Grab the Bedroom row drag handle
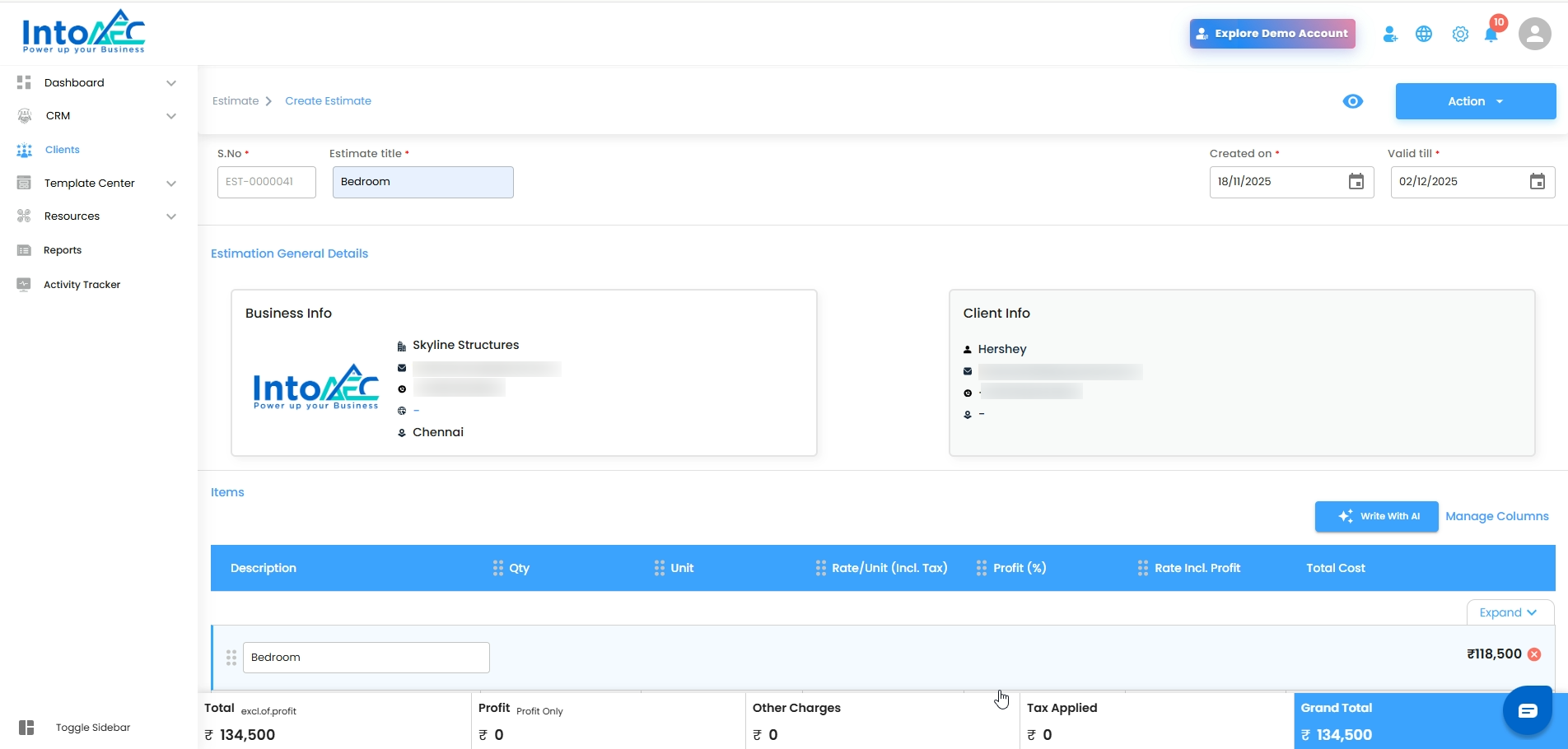 (231, 658)
